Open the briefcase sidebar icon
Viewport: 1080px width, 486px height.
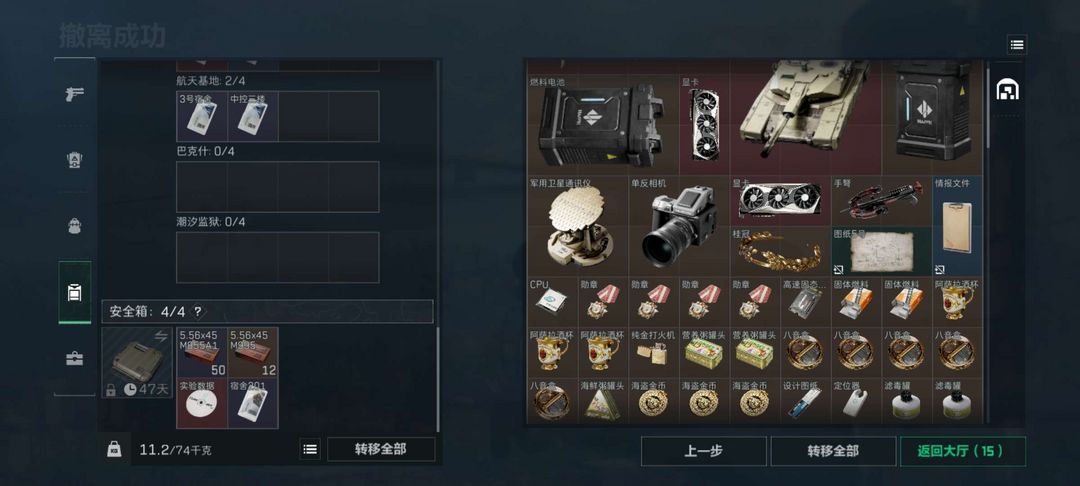pos(74,359)
